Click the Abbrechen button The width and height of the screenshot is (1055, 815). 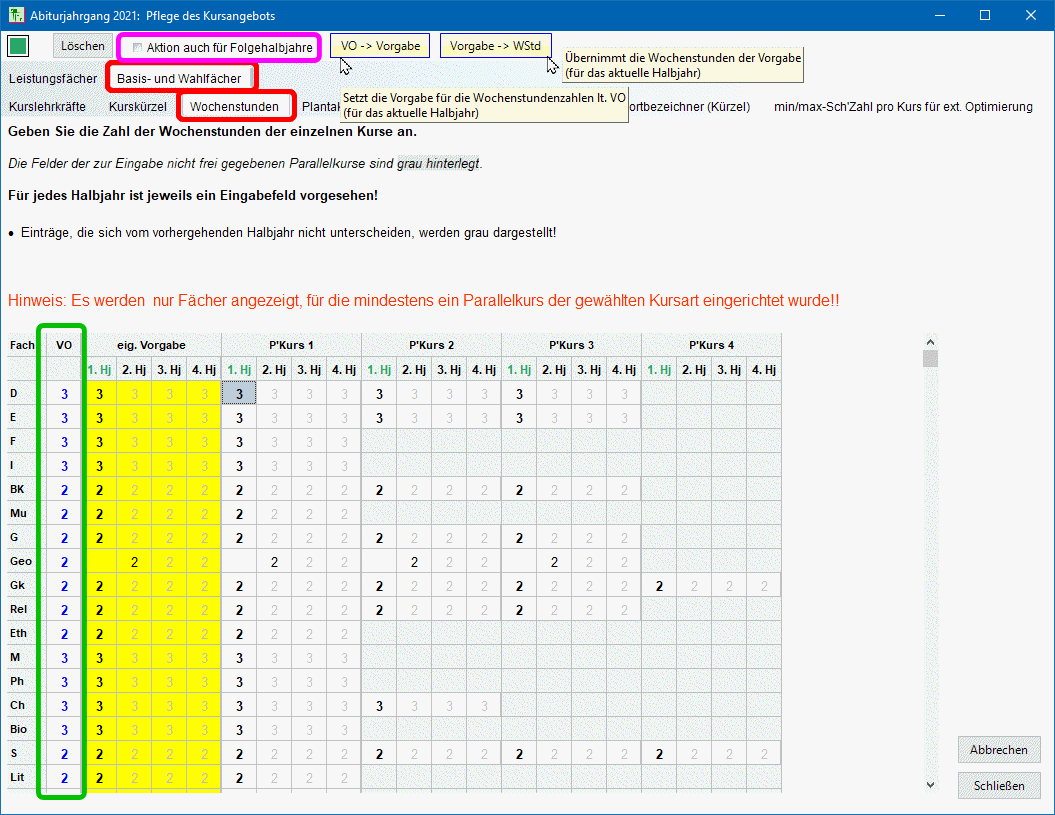pyautogui.click(x=998, y=750)
